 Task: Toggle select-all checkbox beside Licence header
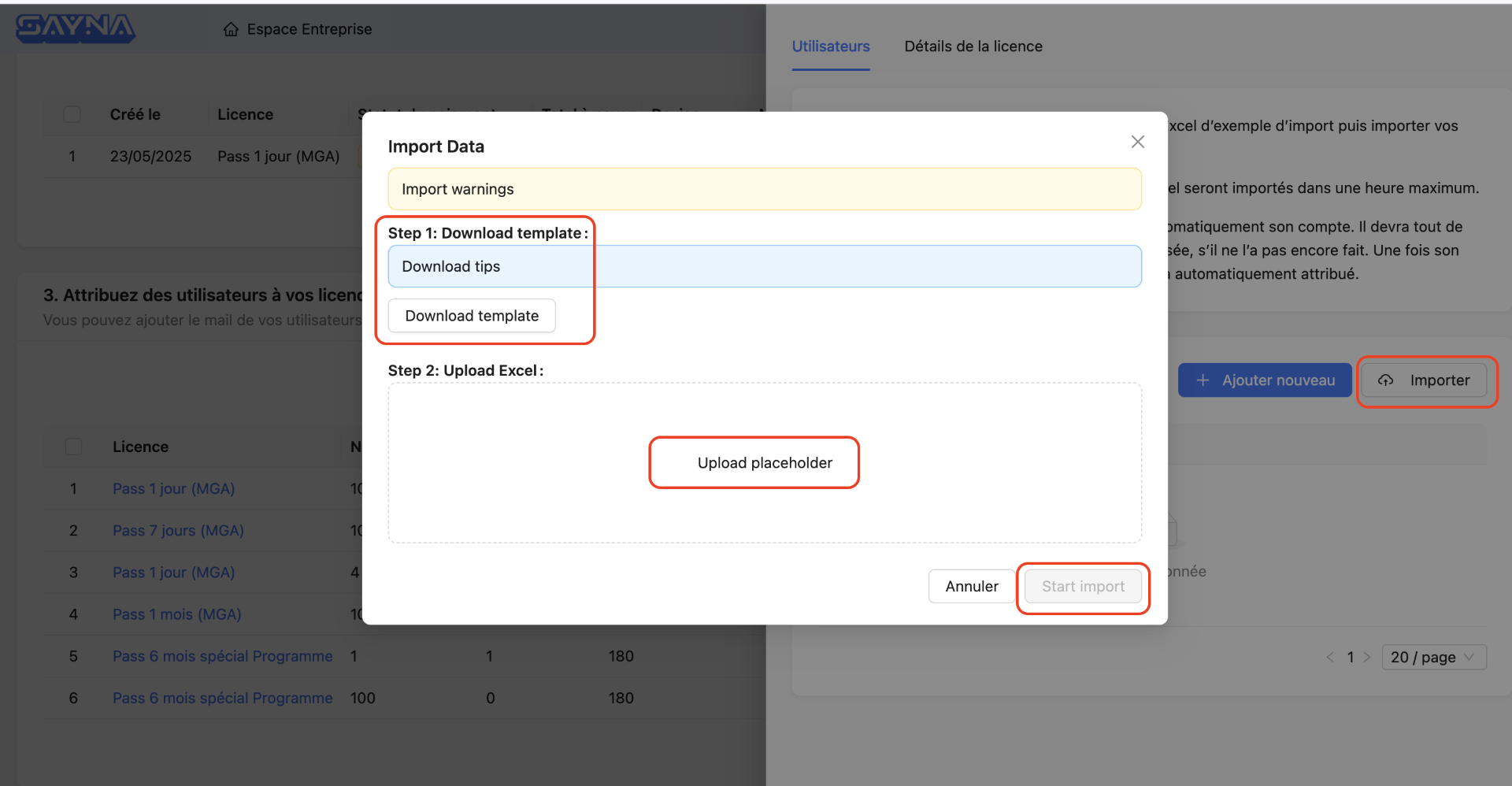tap(73, 447)
